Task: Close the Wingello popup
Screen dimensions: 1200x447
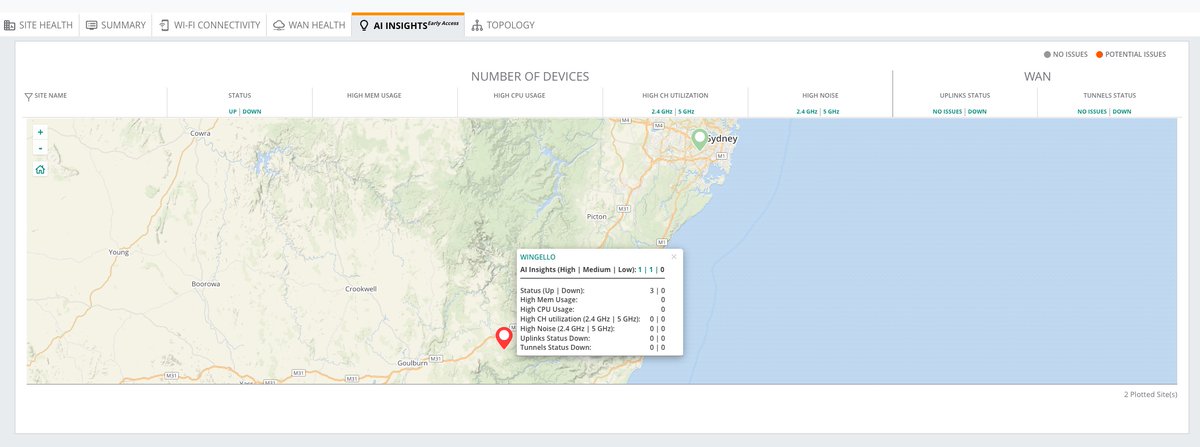Action: 674,256
